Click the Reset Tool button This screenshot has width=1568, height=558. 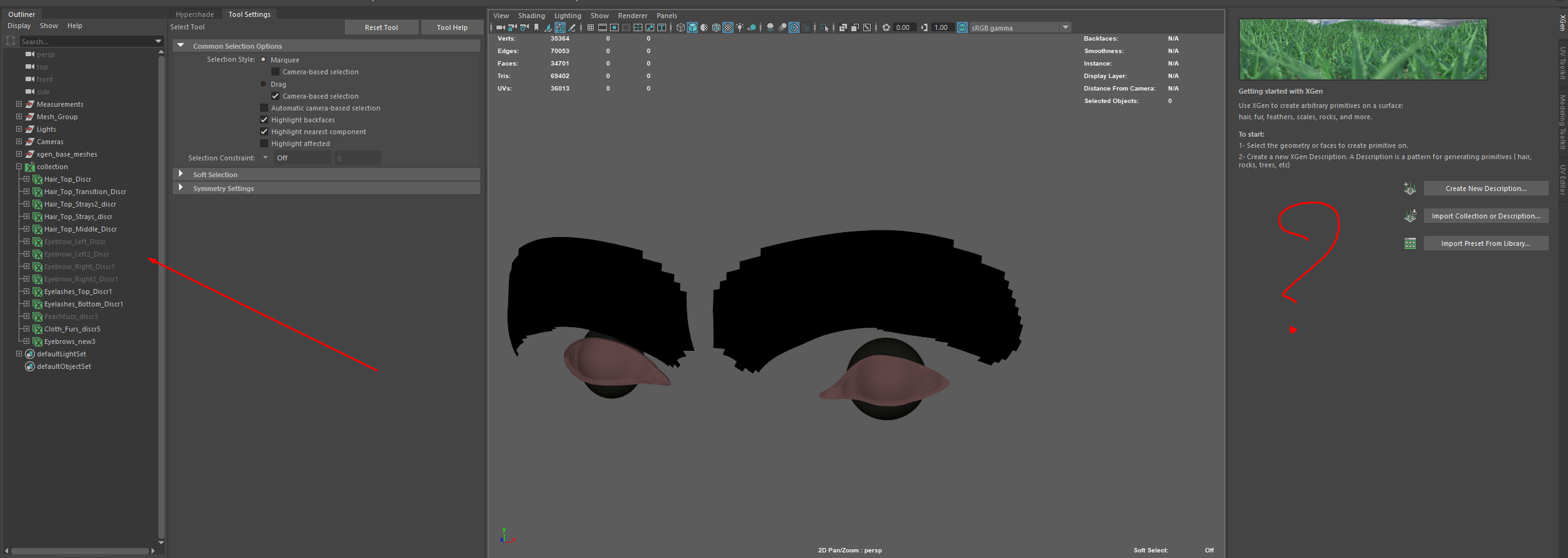381,27
